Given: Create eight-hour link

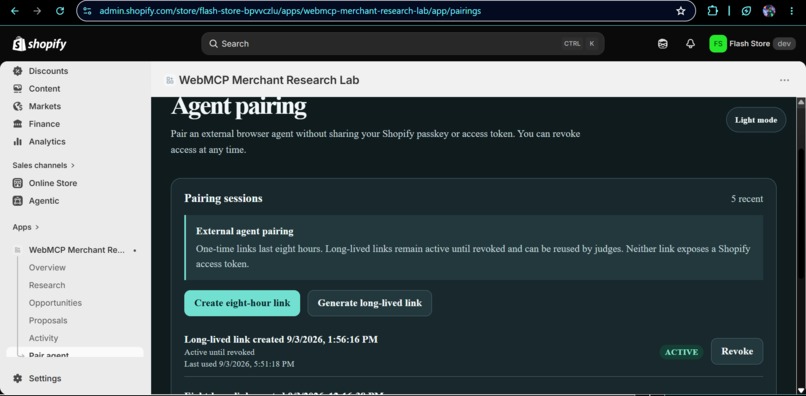Looking at the screenshot, I should click(242, 303).
